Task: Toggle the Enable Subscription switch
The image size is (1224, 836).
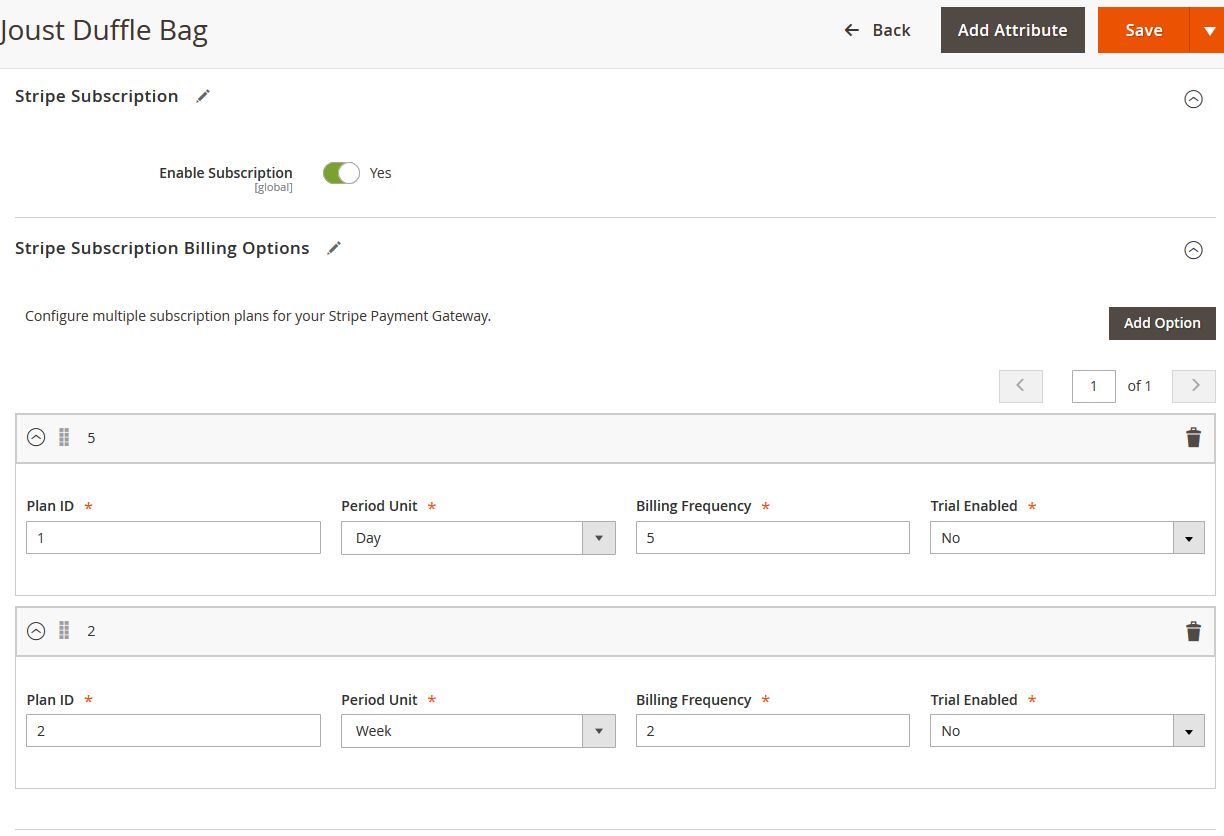Action: click(341, 173)
